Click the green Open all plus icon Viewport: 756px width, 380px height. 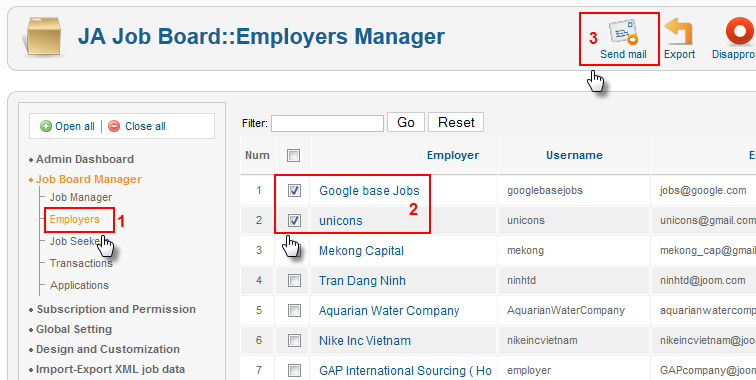[46, 126]
